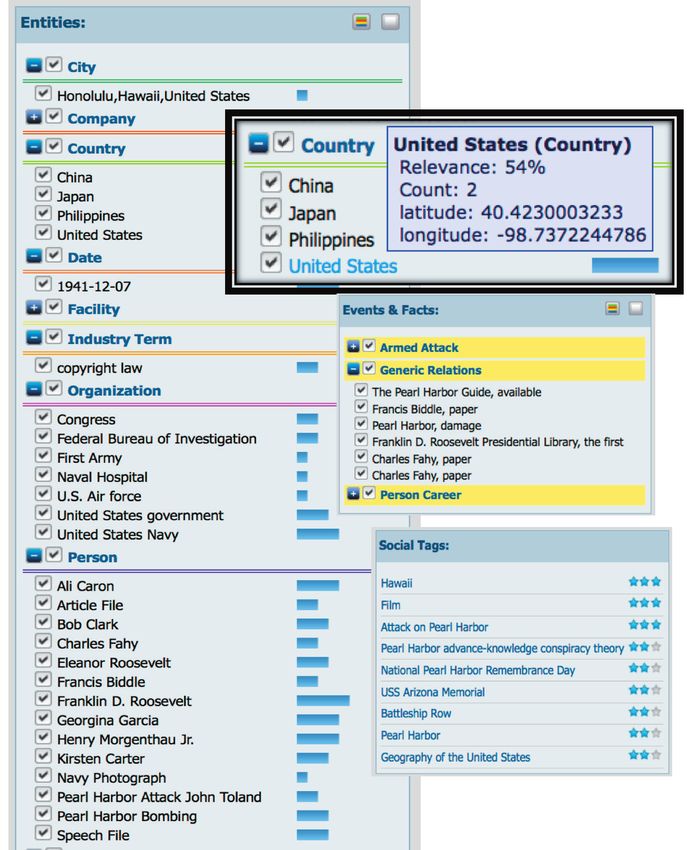Open Geography of the United States tag
The width and height of the screenshot is (690, 850).
[455, 757]
